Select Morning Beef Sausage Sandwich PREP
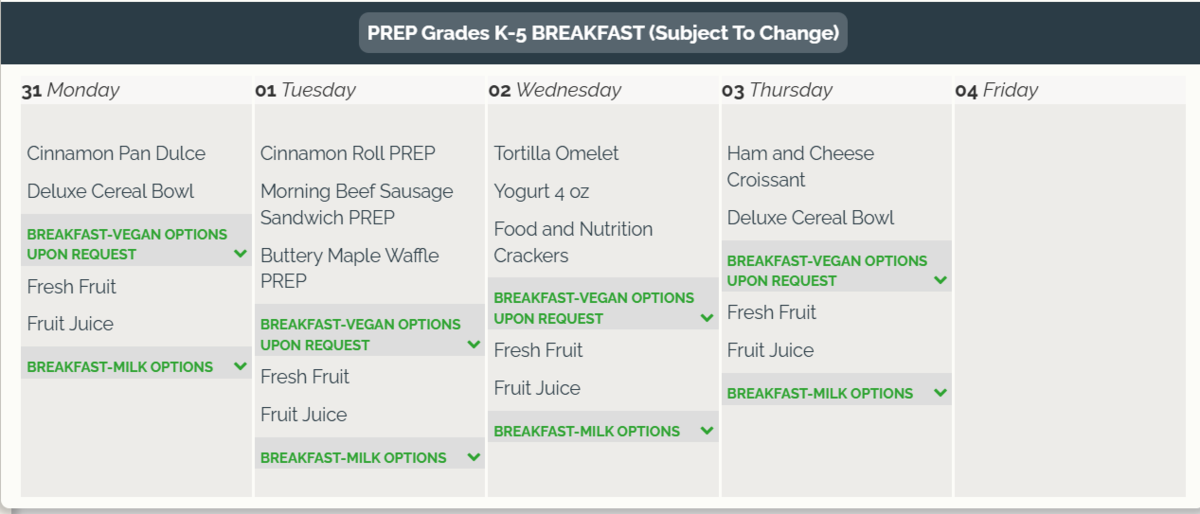Viewport: 1200px width, 514px height. (x=357, y=204)
